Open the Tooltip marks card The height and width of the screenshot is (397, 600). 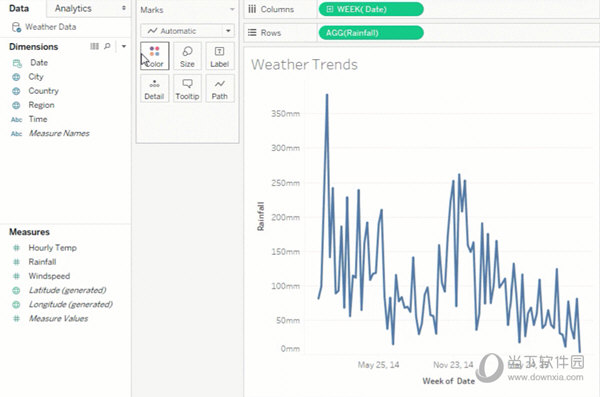pos(187,88)
